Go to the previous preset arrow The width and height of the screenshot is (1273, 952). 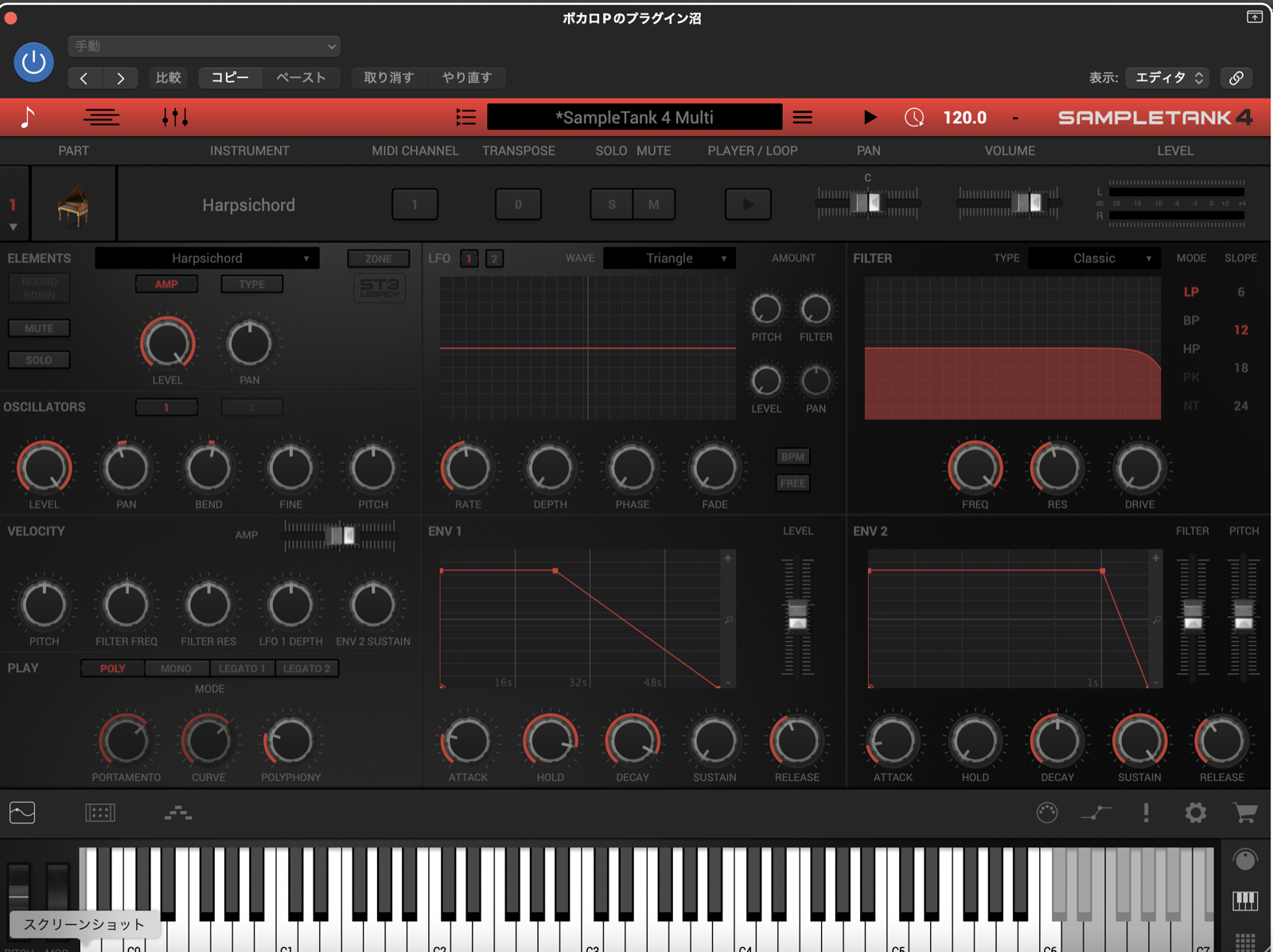(84, 78)
